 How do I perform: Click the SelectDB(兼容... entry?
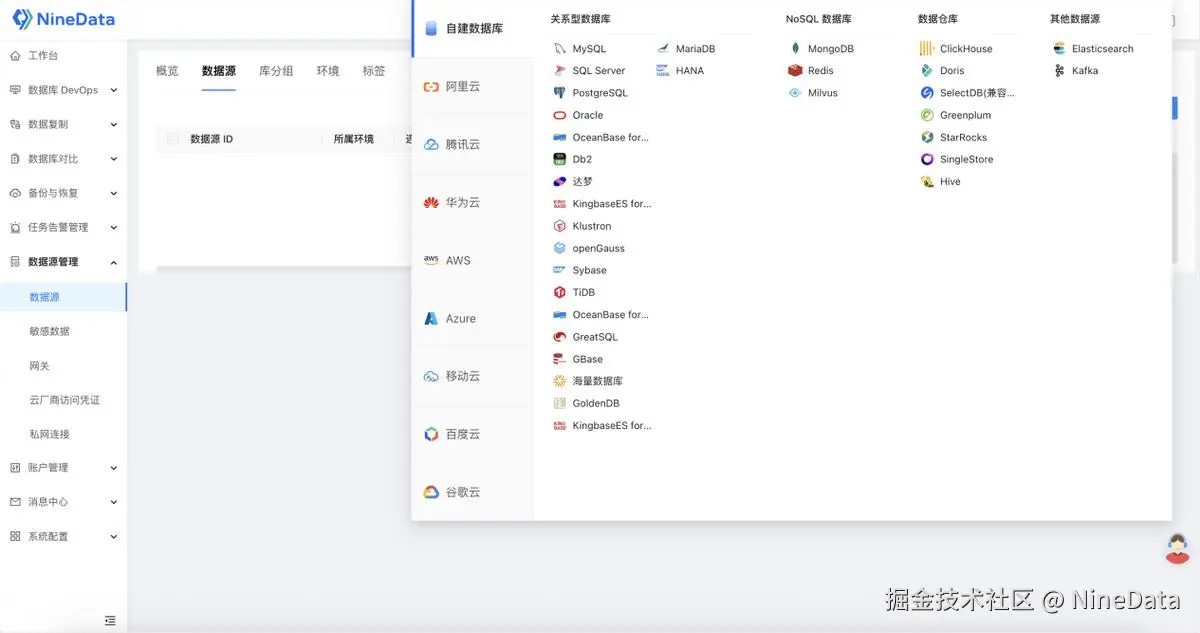(967, 93)
